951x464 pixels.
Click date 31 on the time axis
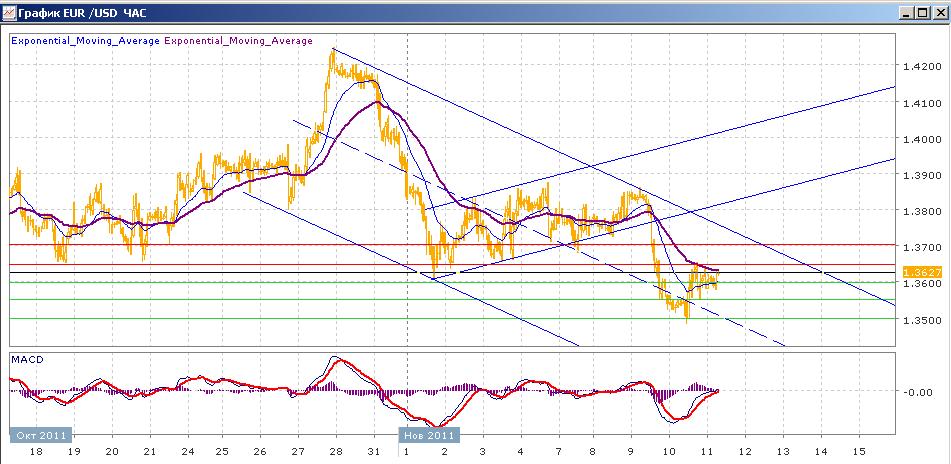click(374, 452)
